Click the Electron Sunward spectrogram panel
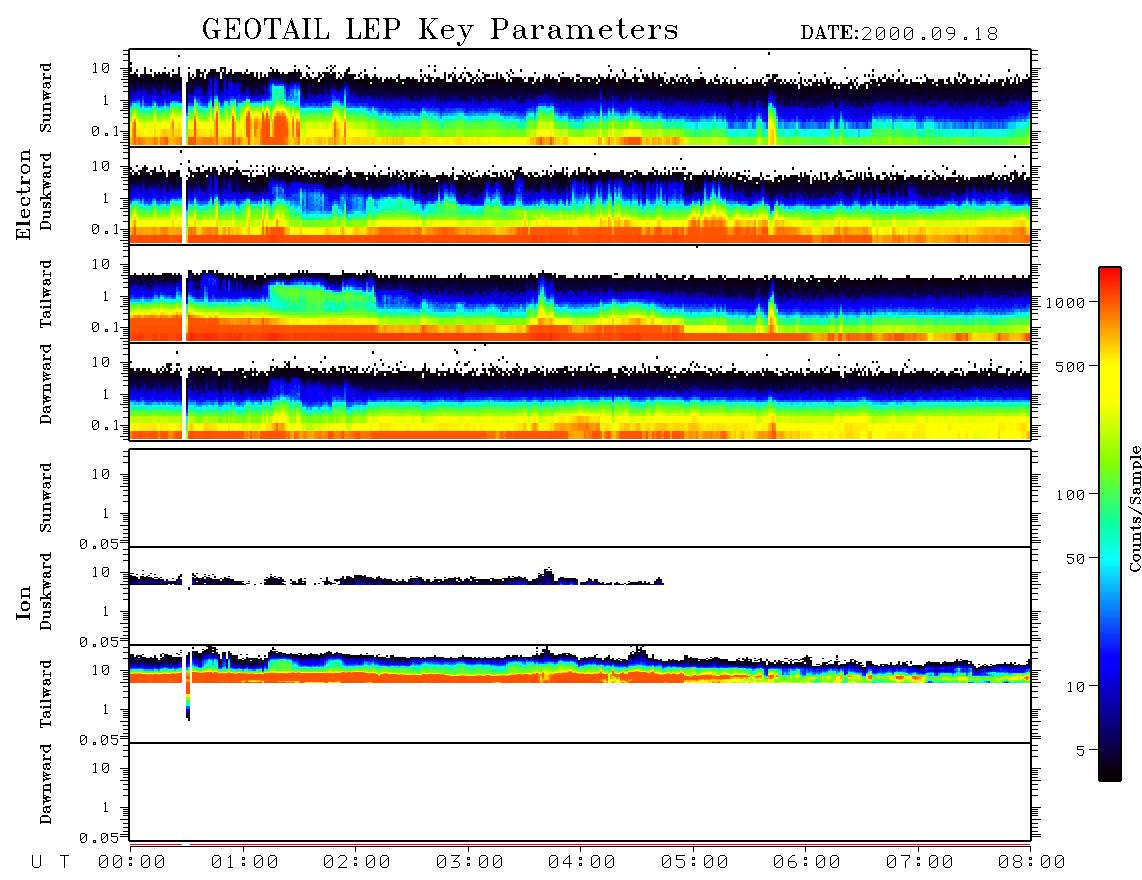The width and height of the screenshot is (1142, 880). [580, 98]
